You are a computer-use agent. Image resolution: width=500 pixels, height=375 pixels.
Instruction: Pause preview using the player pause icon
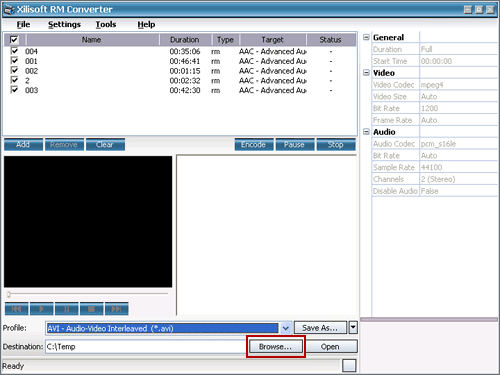click(67, 309)
